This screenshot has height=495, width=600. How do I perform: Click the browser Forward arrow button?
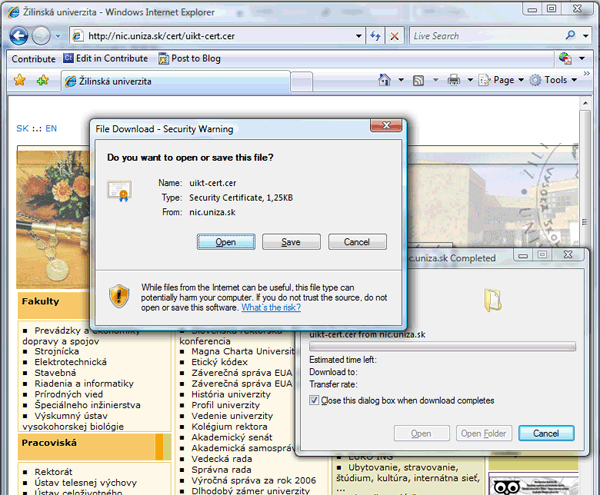(x=41, y=36)
